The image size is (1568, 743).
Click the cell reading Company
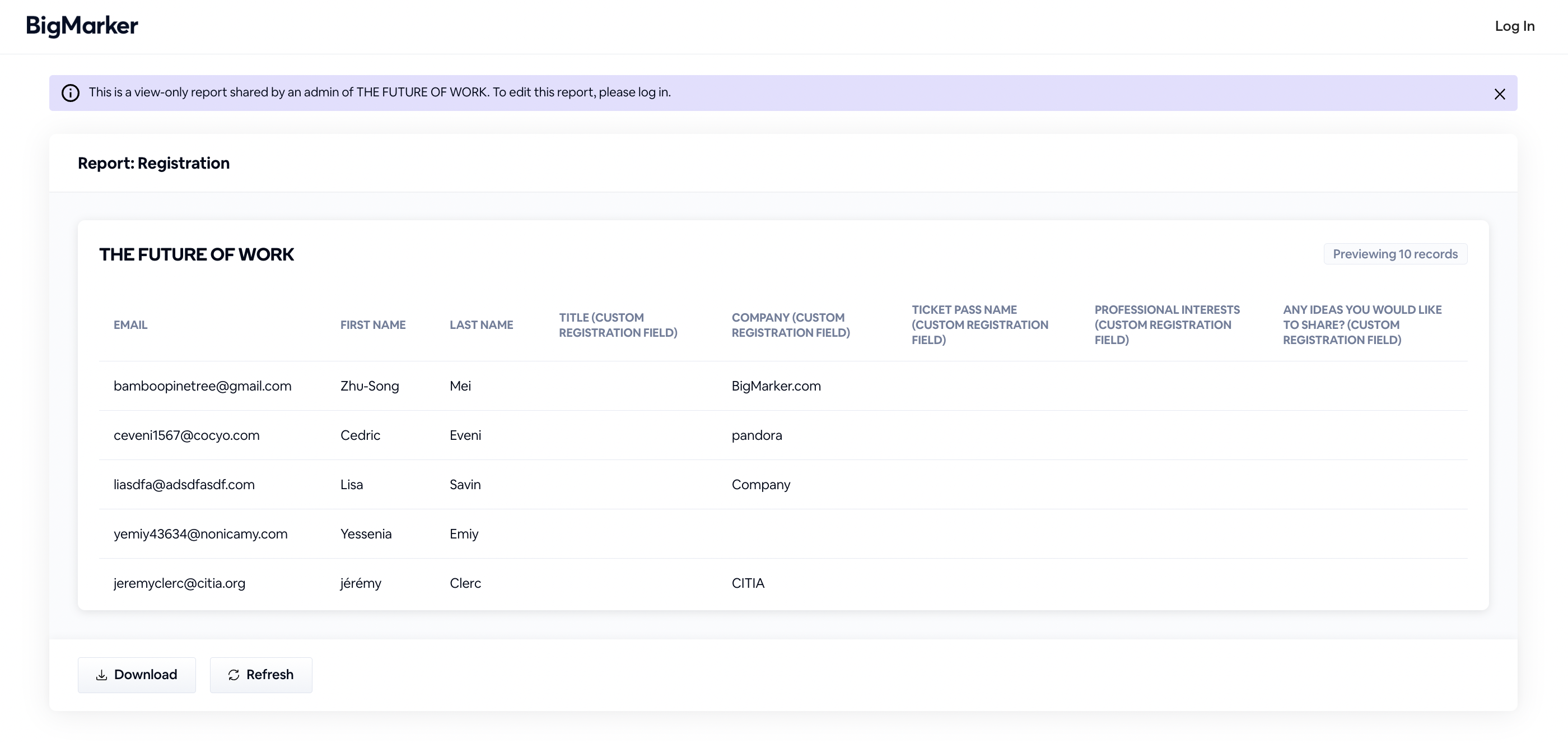tap(761, 485)
